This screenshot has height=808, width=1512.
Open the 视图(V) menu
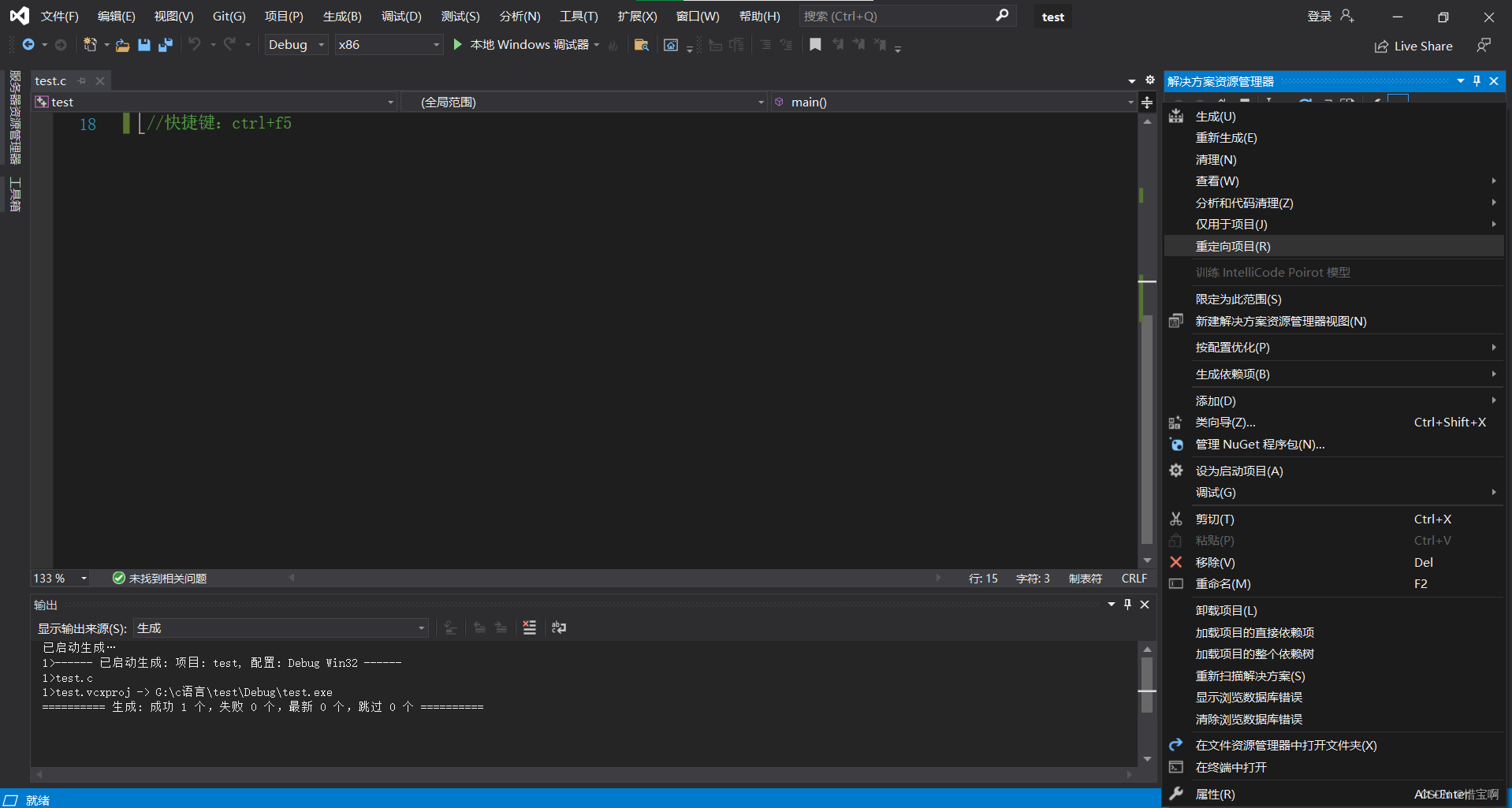tap(174, 17)
